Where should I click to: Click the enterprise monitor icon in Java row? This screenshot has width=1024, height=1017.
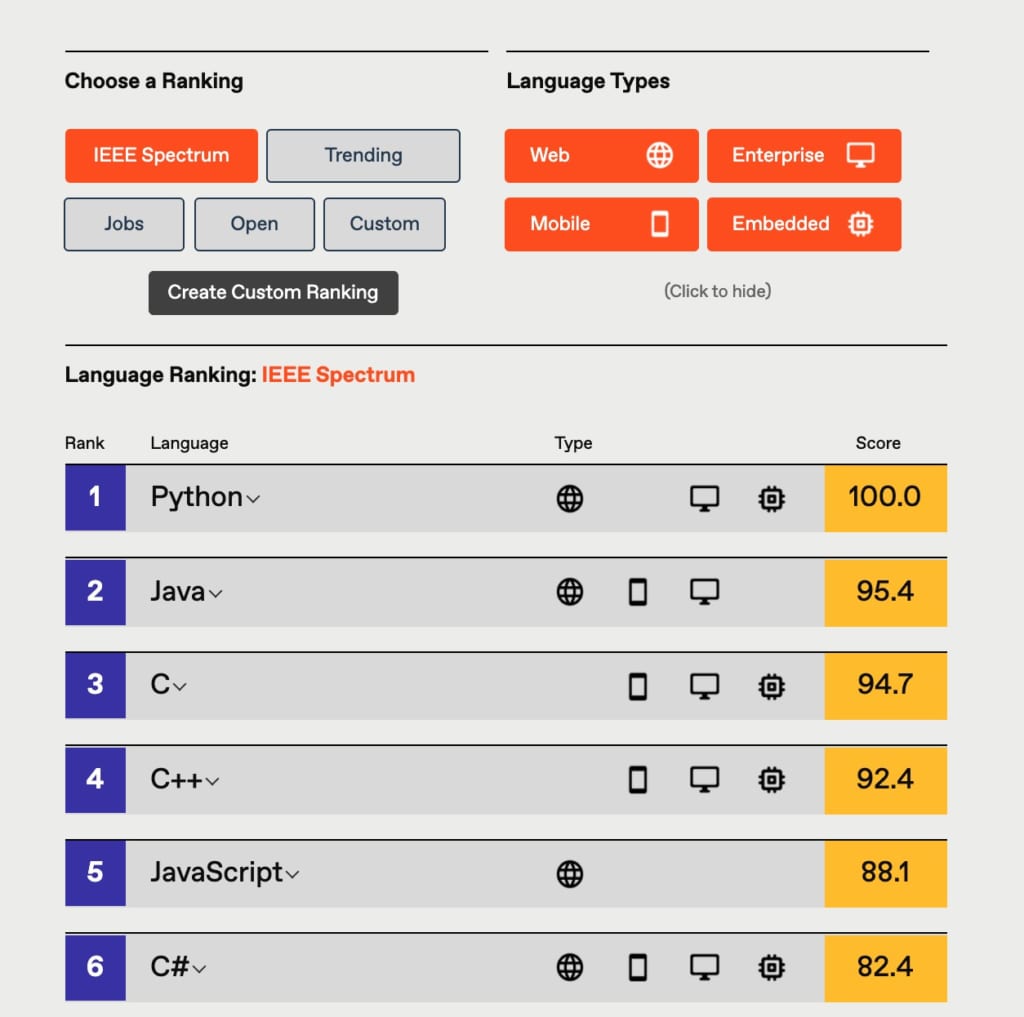[x=705, y=592]
